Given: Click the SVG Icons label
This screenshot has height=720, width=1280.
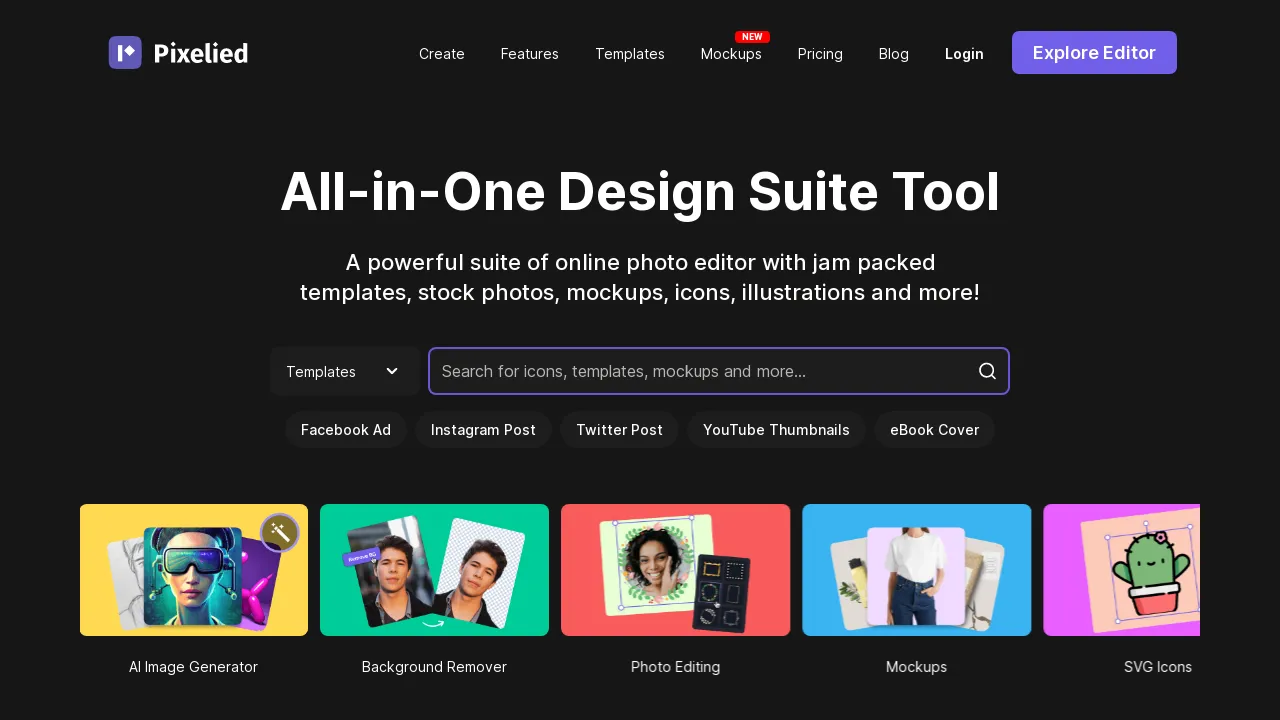Looking at the screenshot, I should point(1158,667).
